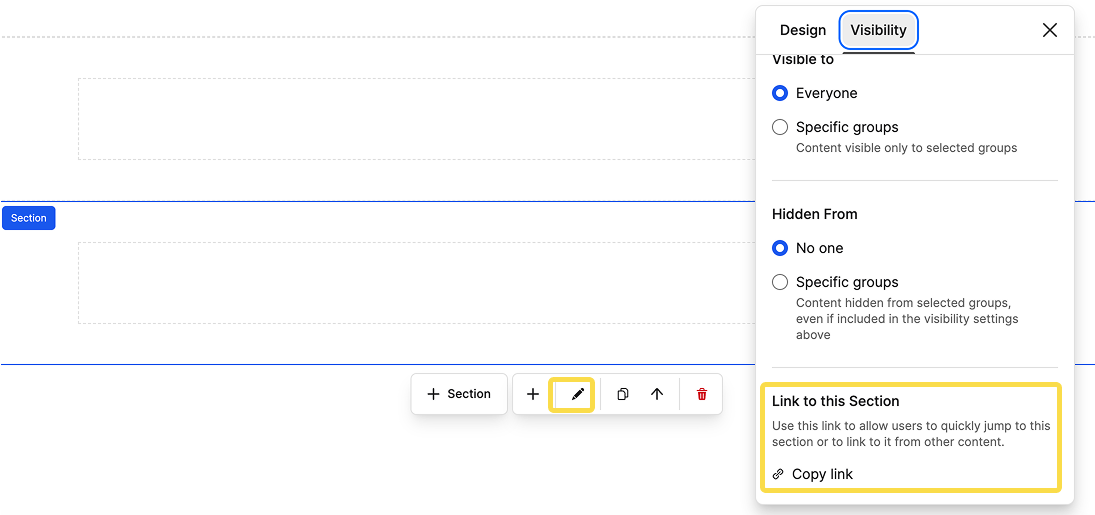Image resolution: width=1095 pixels, height=515 pixels.
Task: Select the Visibility tab
Action: [878, 30]
